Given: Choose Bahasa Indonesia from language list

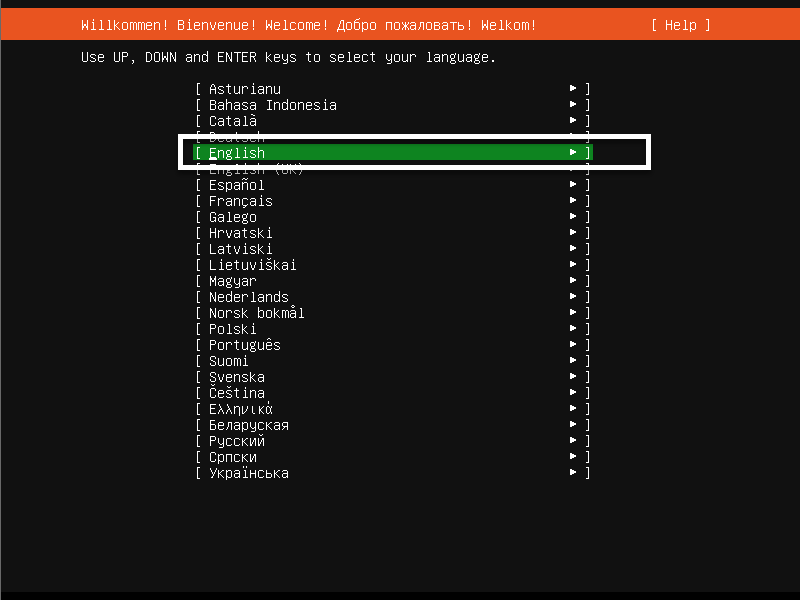Looking at the screenshot, I should tap(392, 105).
